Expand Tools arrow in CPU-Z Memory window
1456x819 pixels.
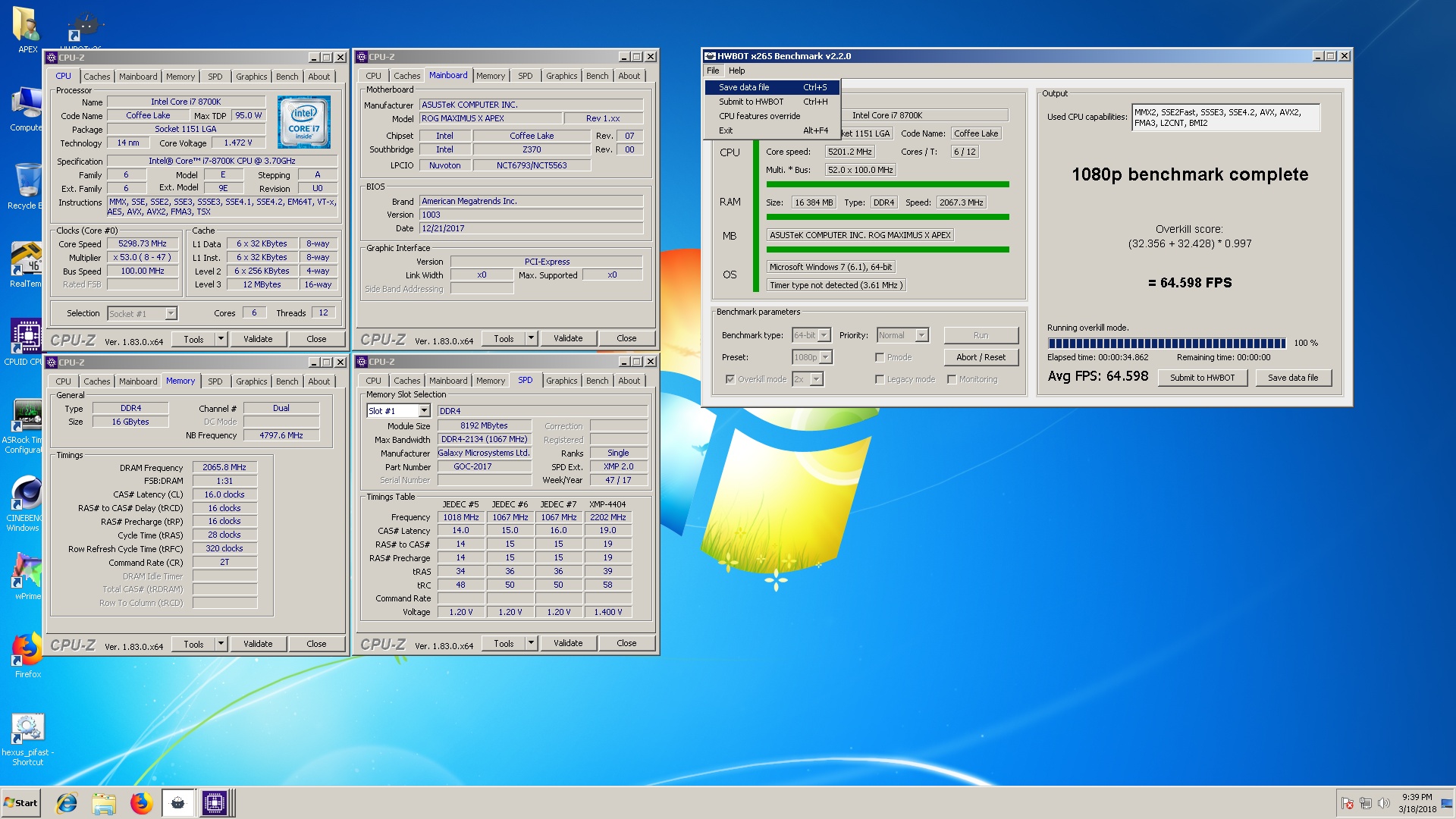(x=221, y=644)
